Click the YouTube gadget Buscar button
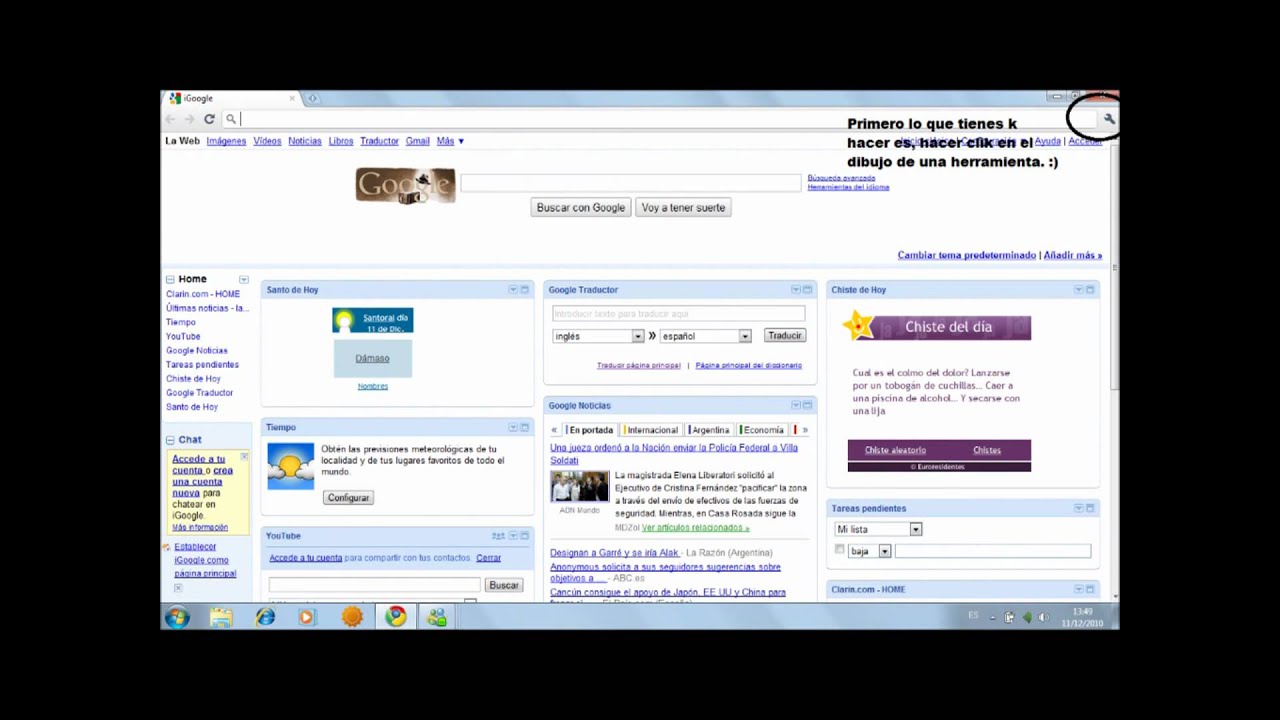Image resolution: width=1280 pixels, height=720 pixels. tap(503, 585)
